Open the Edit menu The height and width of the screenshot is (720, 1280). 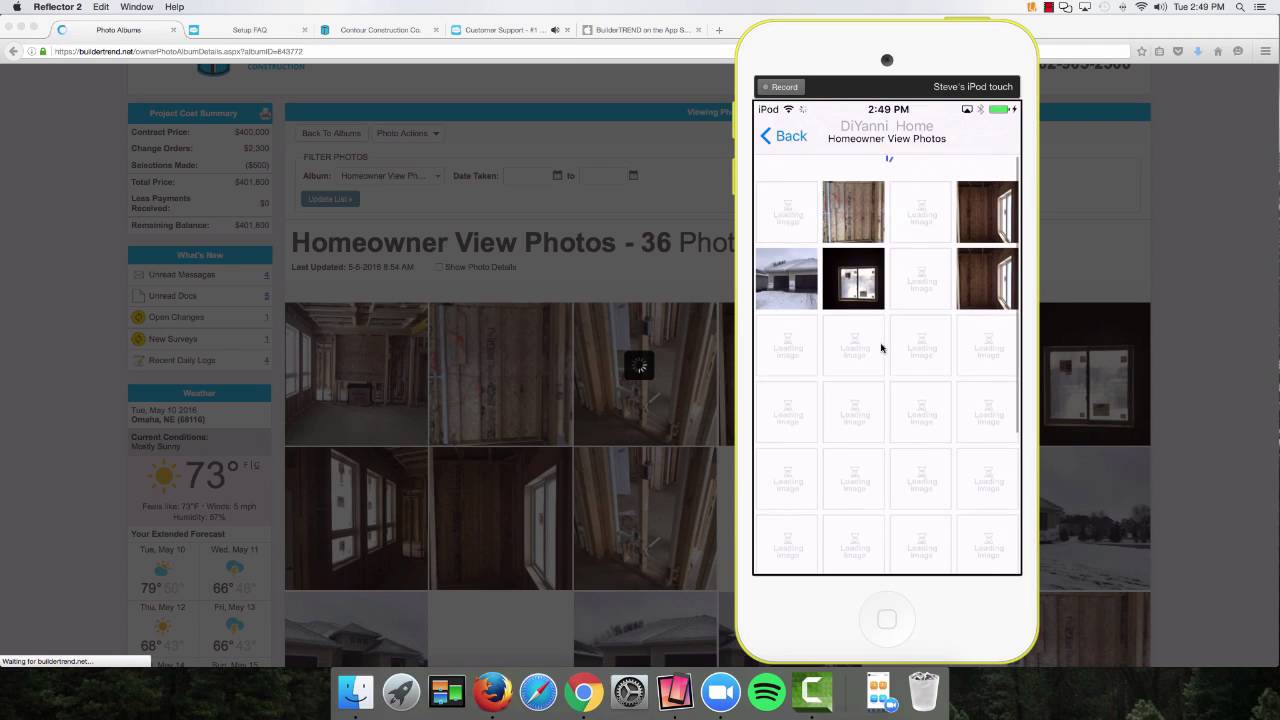pos(101,7)
